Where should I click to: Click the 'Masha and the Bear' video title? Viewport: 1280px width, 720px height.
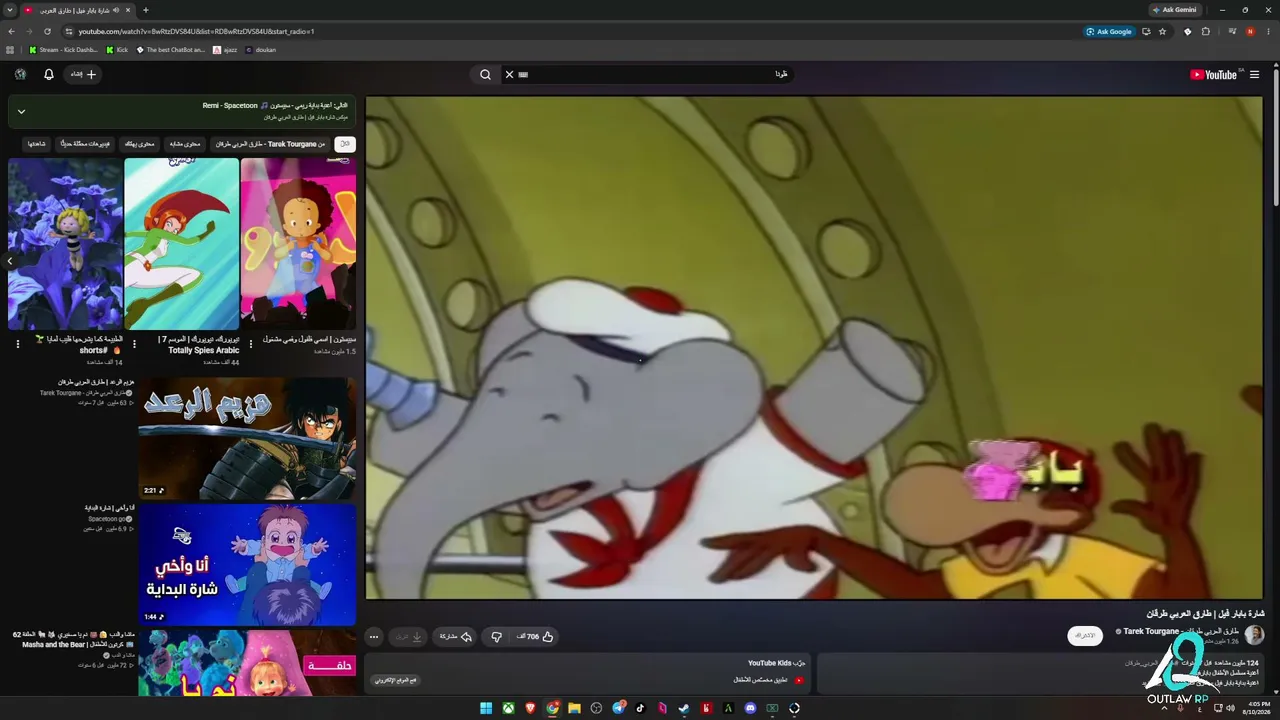click(73, 639)
